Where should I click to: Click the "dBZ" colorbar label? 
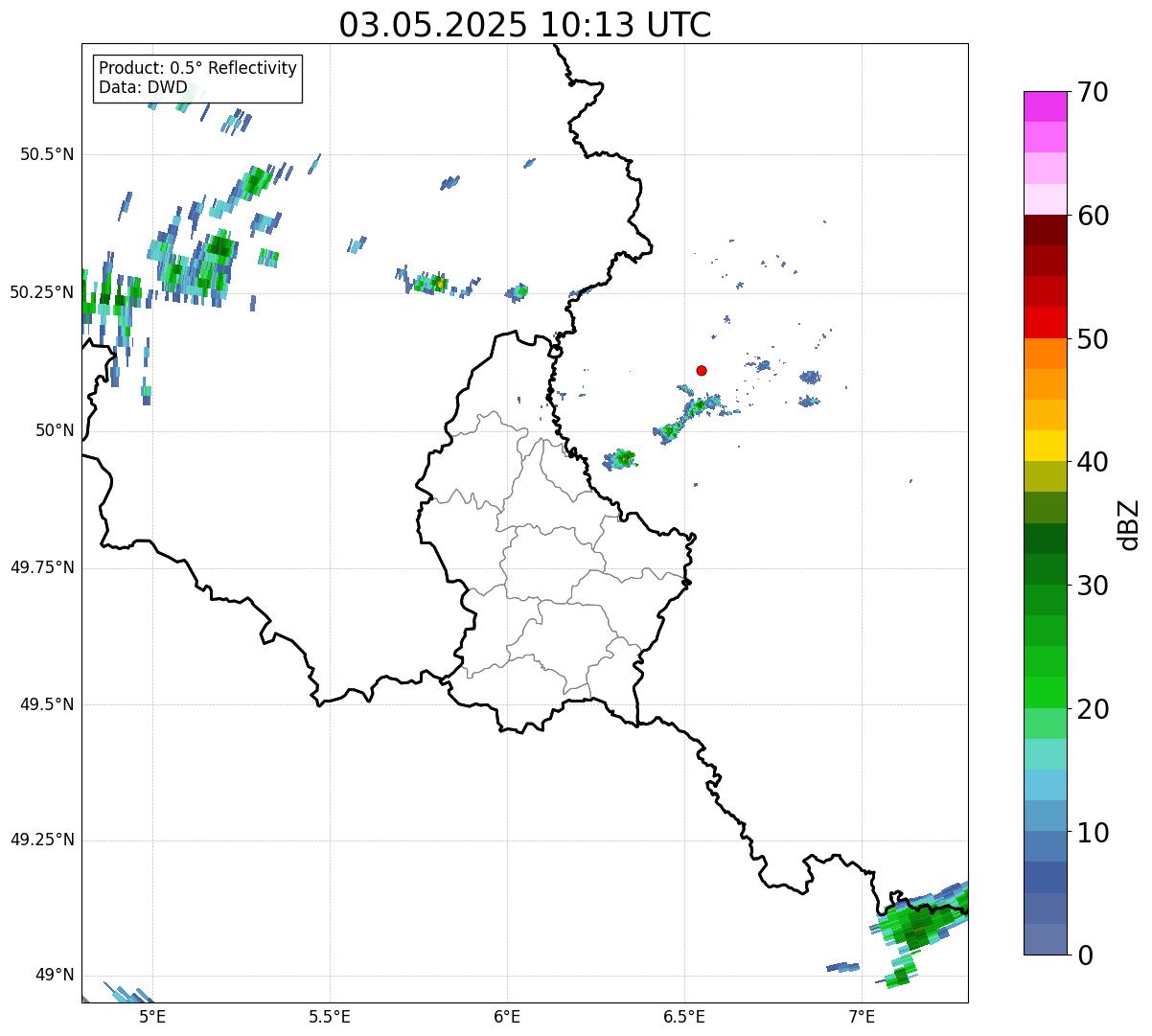1129,524
